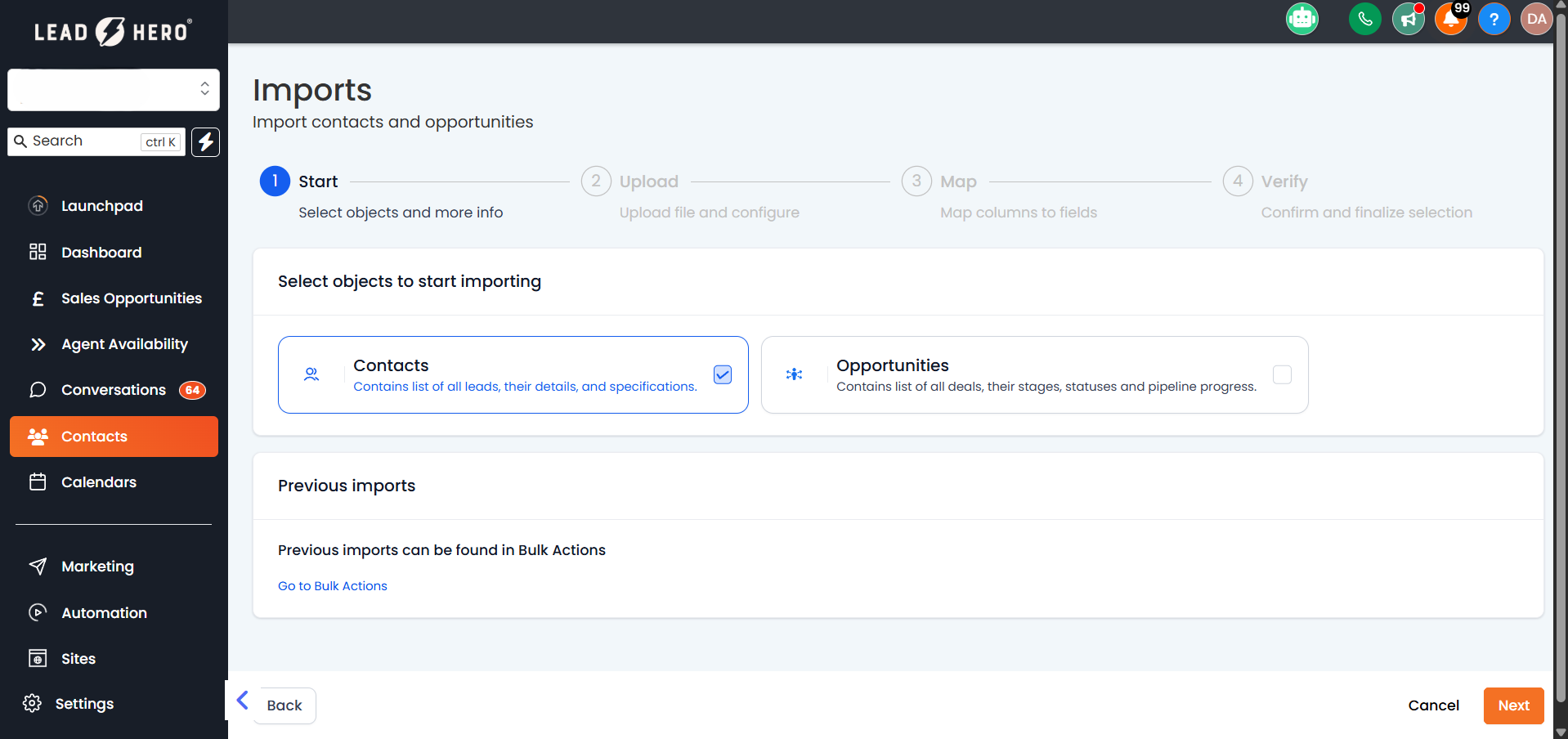Viewport: 1568px width, 739px height.
Task: Click the lightning bolt quick actions button
Action: pyautogui.click(x=205, y=142)
